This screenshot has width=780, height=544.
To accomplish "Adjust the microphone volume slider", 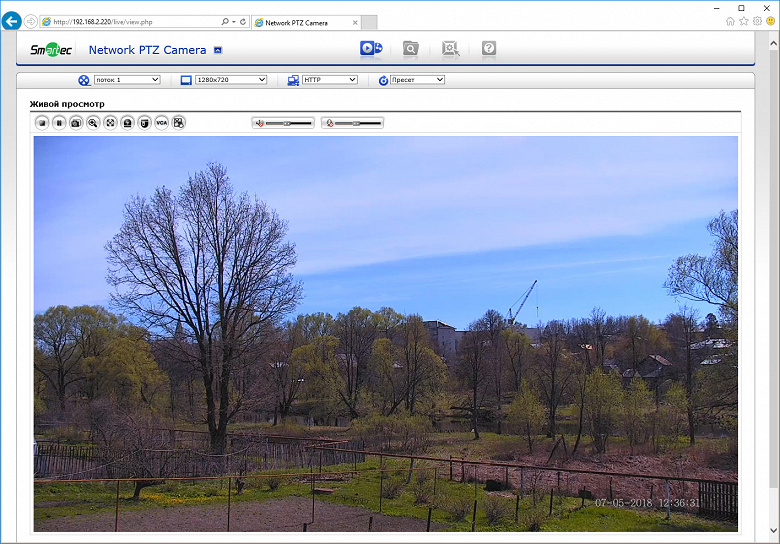I will point(358,123).
